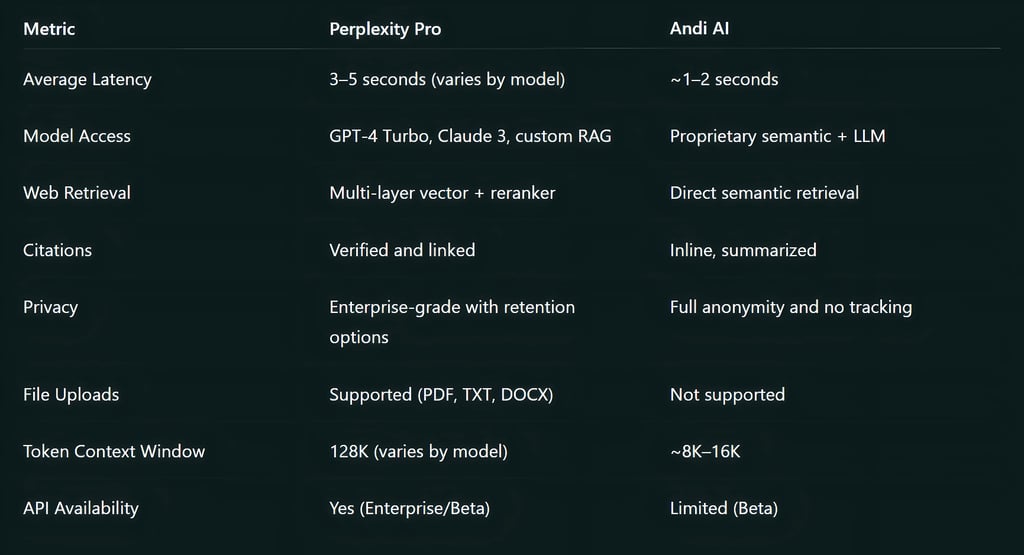This screenshot has height=555, width=1024.
Task: Select the Token Context Window row label
Action: [x=114, y=452]
